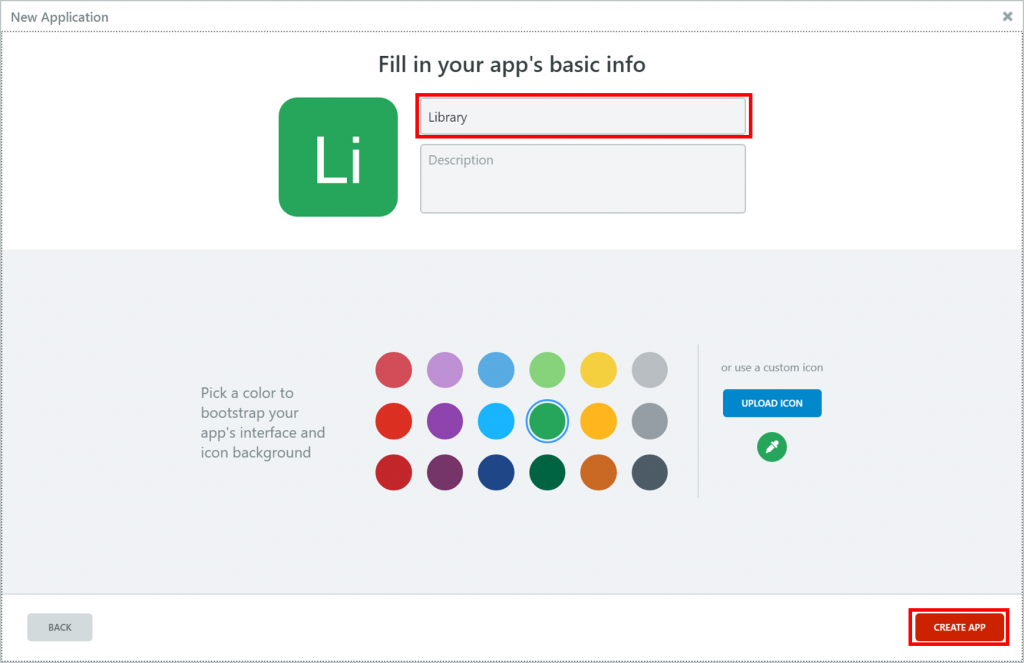Click the Create App button
Screen dimensions: 1024x663
point(959,627)
